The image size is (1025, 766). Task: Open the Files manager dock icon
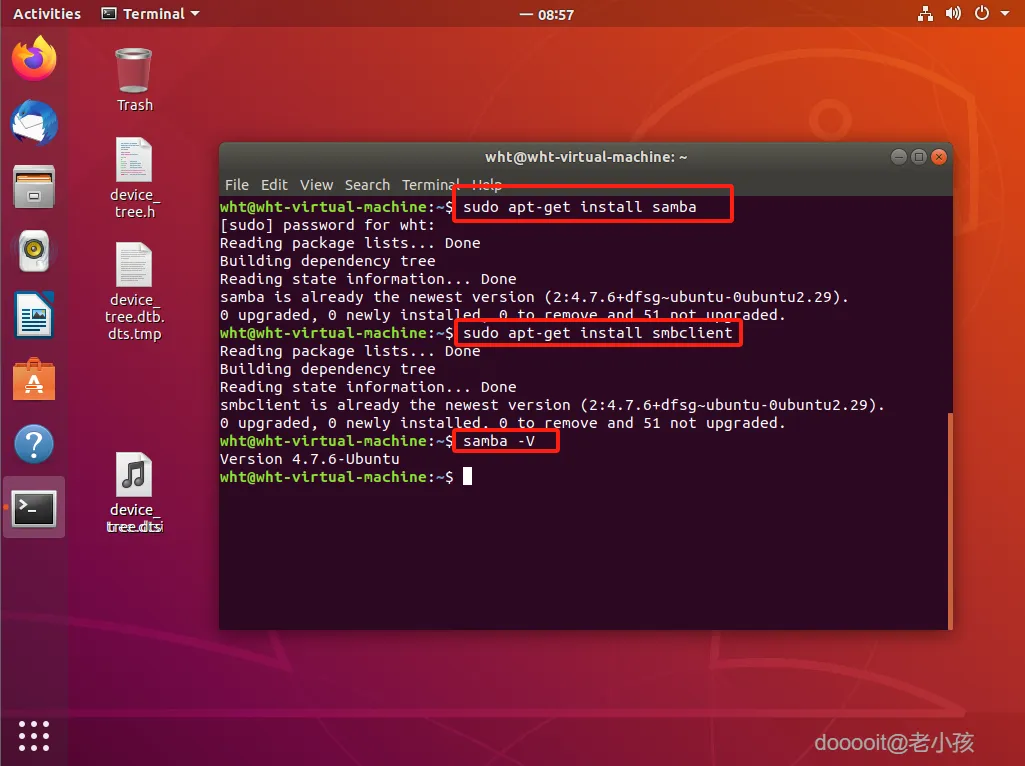[x=34, y=186]
